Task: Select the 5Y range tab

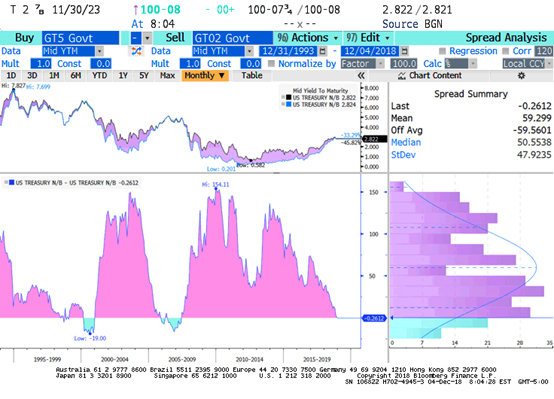Action: coord(144,76)
